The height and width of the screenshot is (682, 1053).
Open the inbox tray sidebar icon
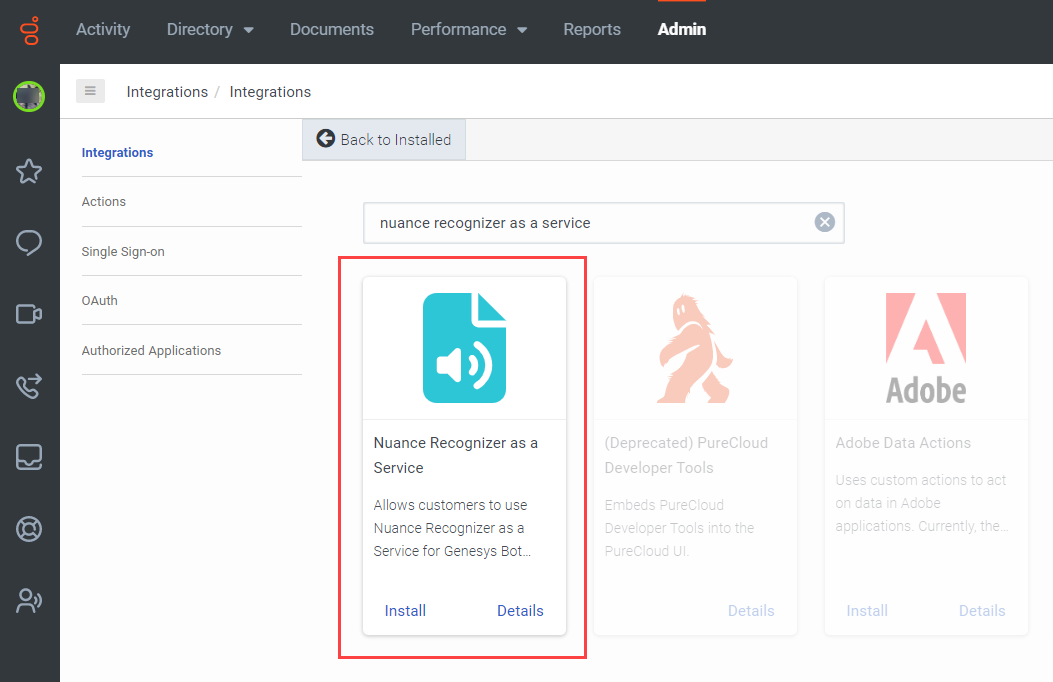point(29,457)
